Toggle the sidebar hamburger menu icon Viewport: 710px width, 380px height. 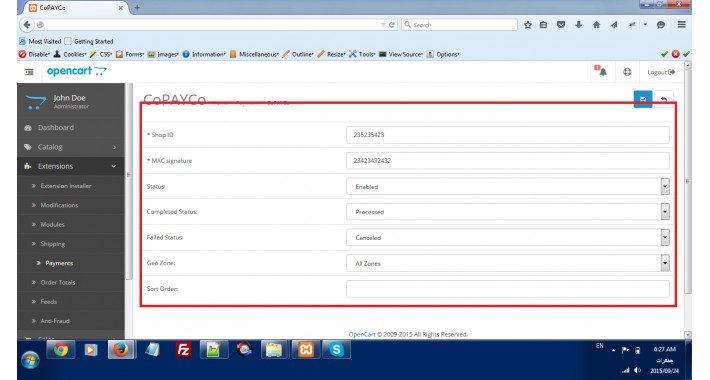pyautogui.click(x=29, y=72)
